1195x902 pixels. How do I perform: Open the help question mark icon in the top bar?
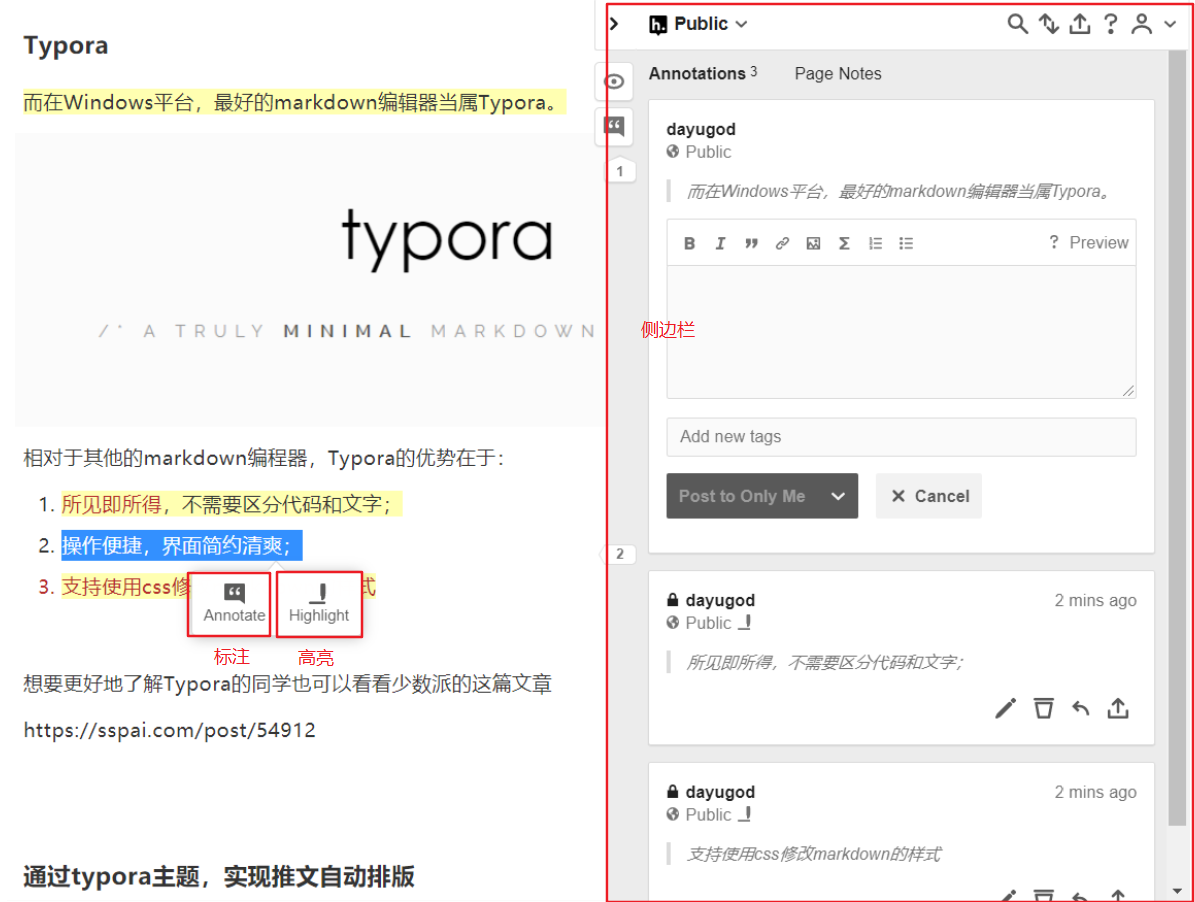1110,24
